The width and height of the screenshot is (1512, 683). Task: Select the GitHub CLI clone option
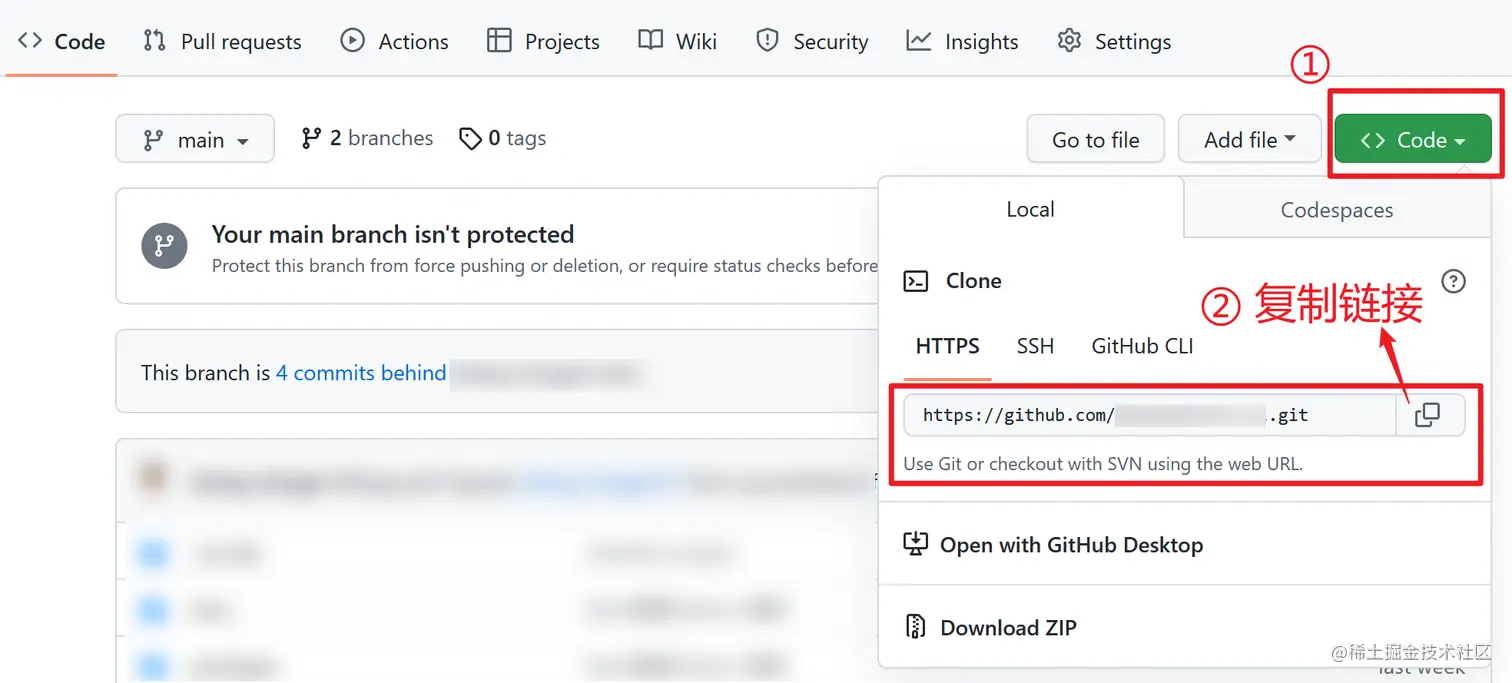[x=1142, y=346]
